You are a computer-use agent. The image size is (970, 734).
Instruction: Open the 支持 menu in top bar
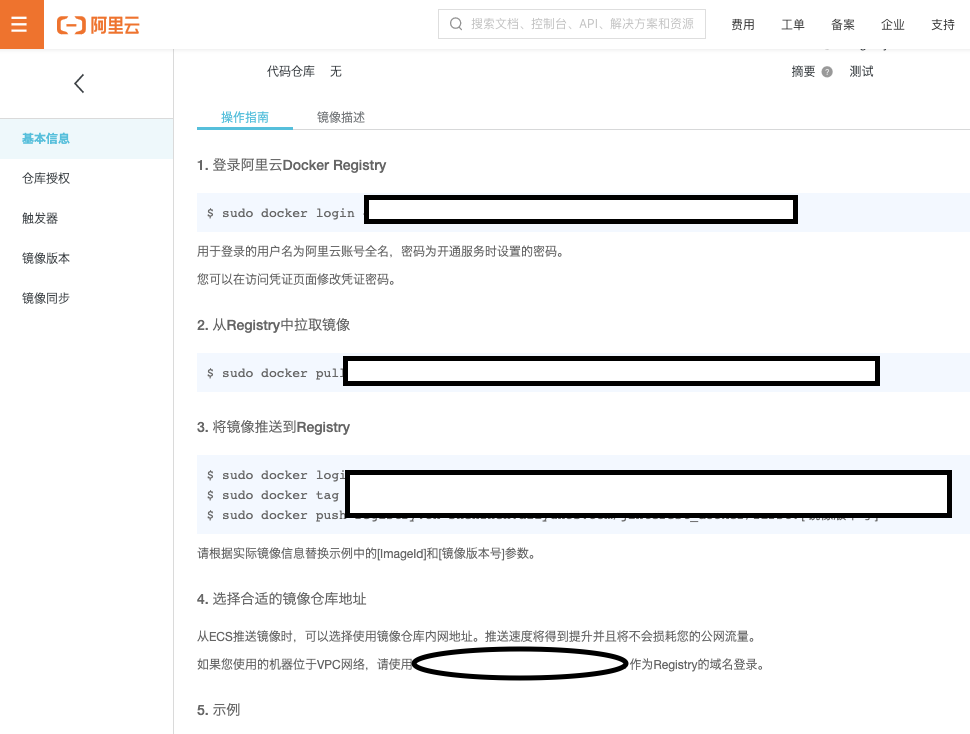pos(943,25)
